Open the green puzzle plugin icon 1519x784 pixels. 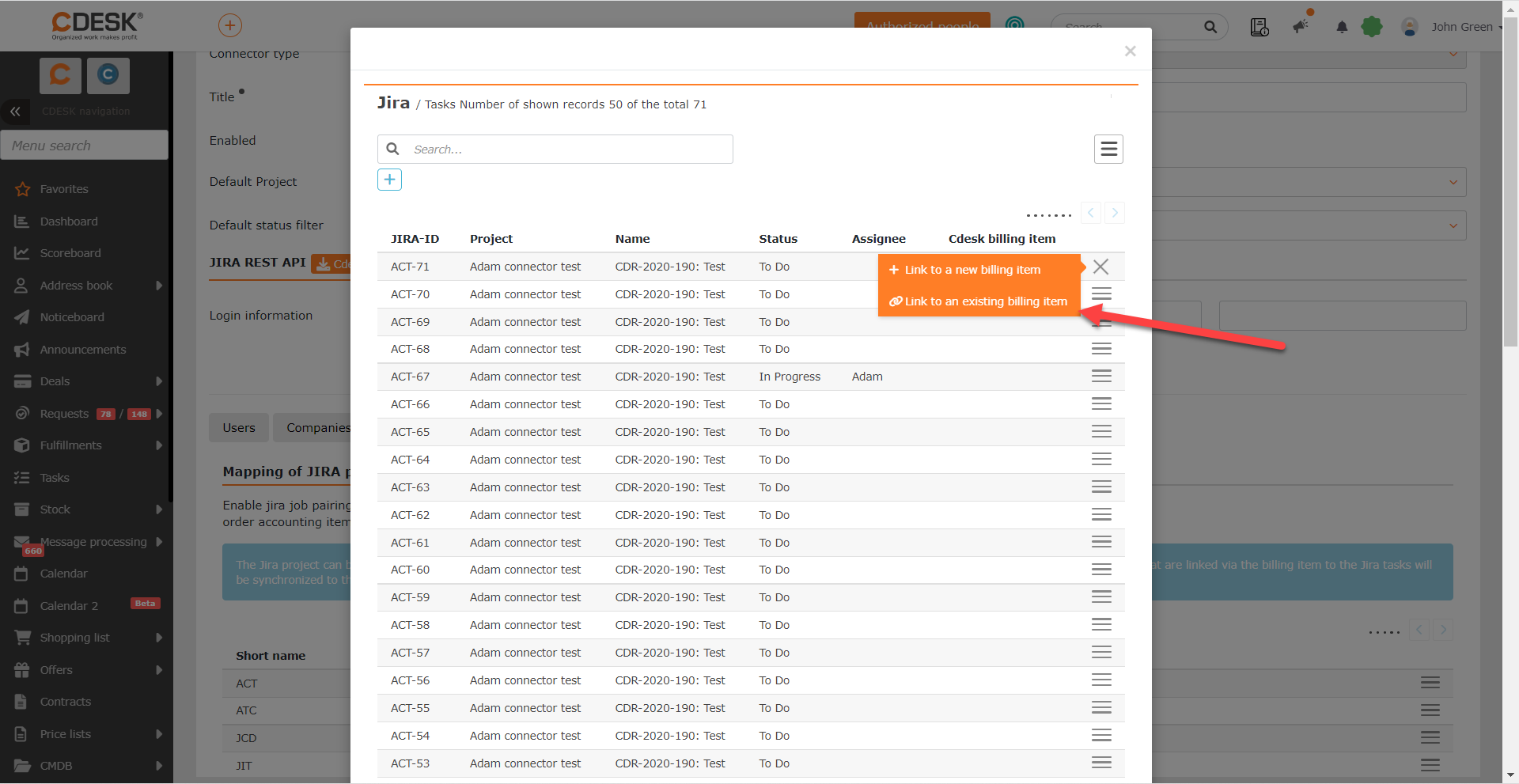pos(1372,27)
